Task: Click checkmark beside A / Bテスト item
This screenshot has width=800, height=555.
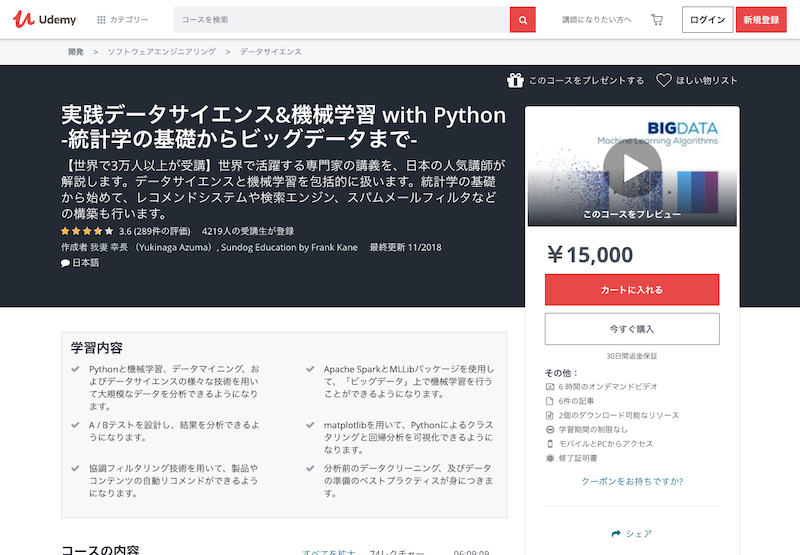Action: click(x=76, y=425)
